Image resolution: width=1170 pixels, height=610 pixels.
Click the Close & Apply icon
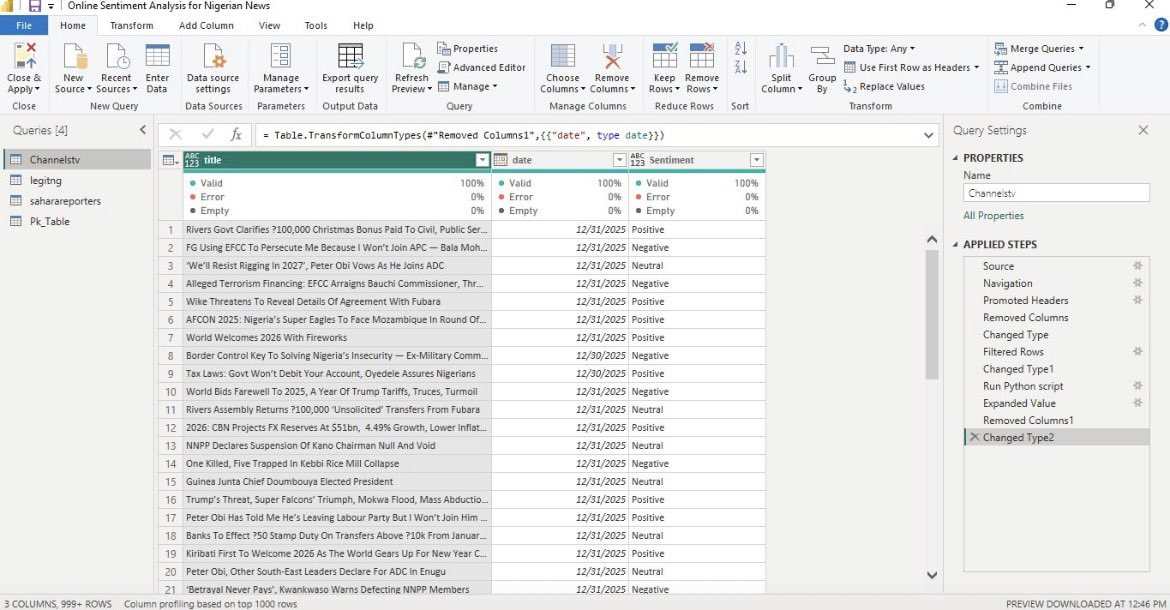[25, 56]
